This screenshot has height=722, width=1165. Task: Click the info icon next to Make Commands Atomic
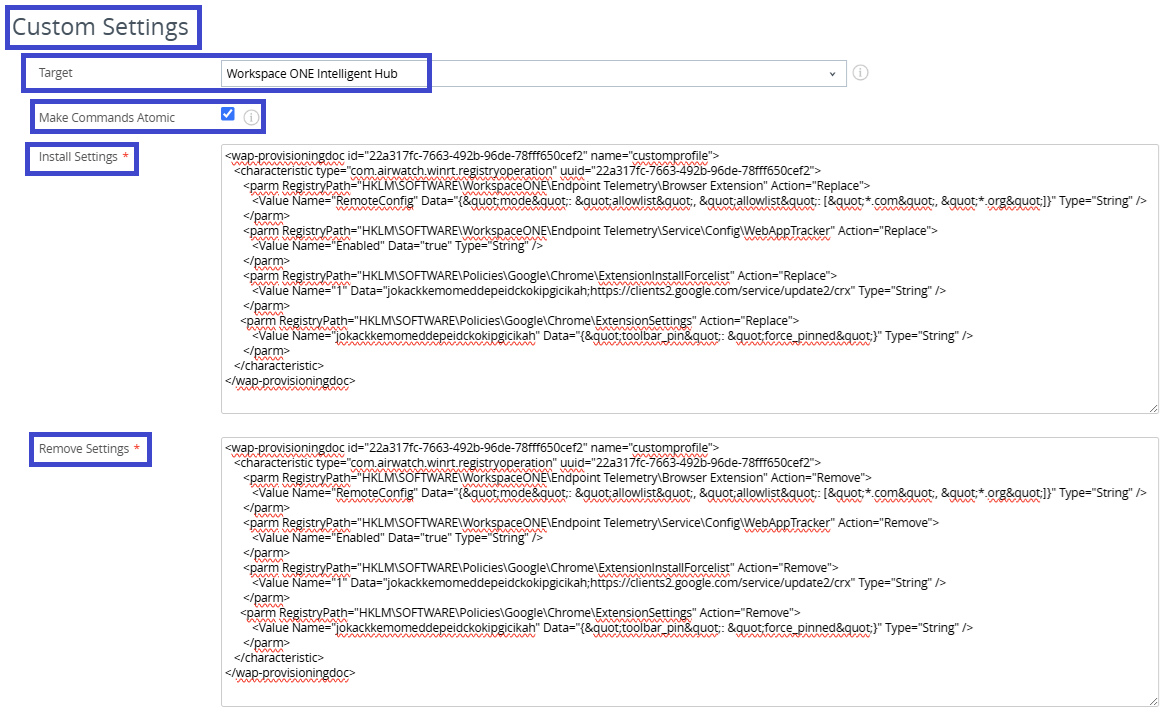251,117
